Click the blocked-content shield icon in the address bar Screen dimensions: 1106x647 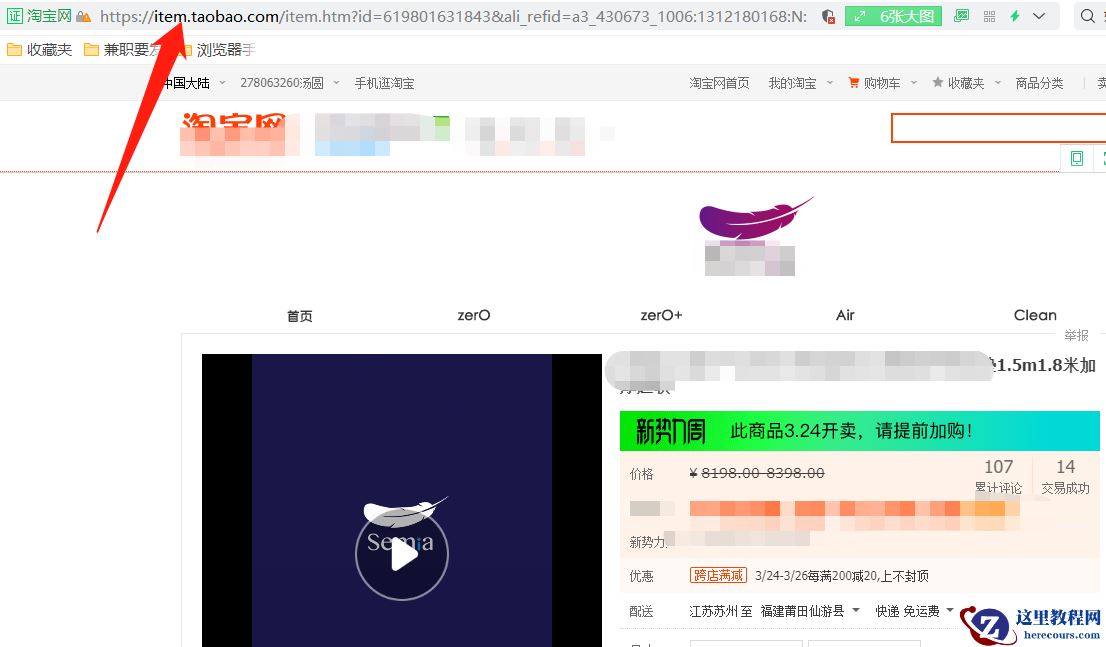(828, 16)
